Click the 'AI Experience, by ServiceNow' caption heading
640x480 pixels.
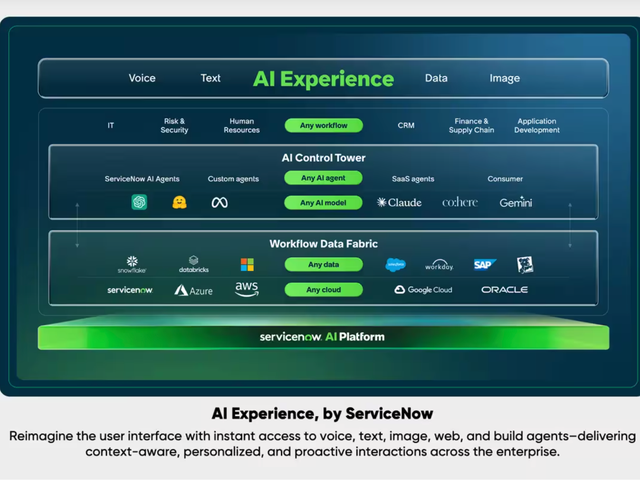(322, 413)
